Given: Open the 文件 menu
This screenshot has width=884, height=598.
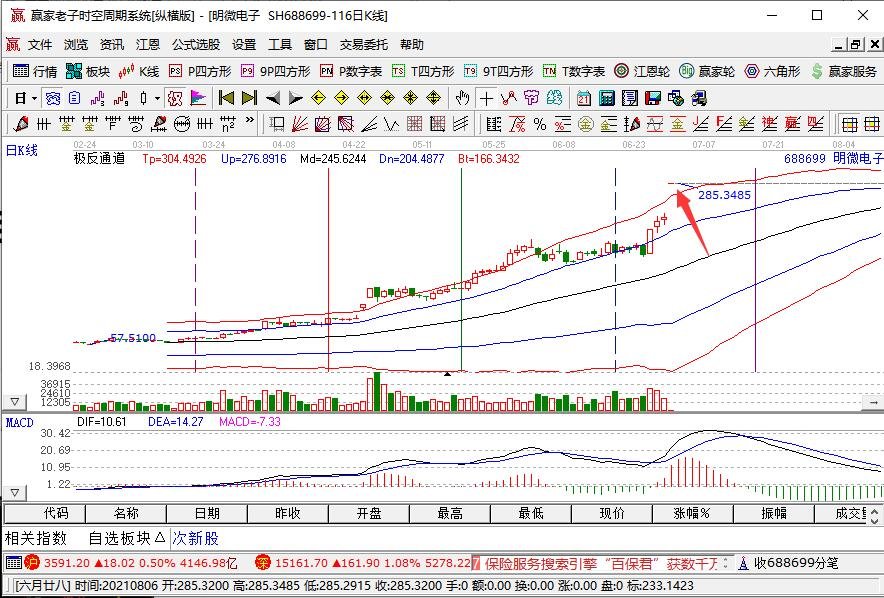Looking at the screenshot, I should click(39, 45).
